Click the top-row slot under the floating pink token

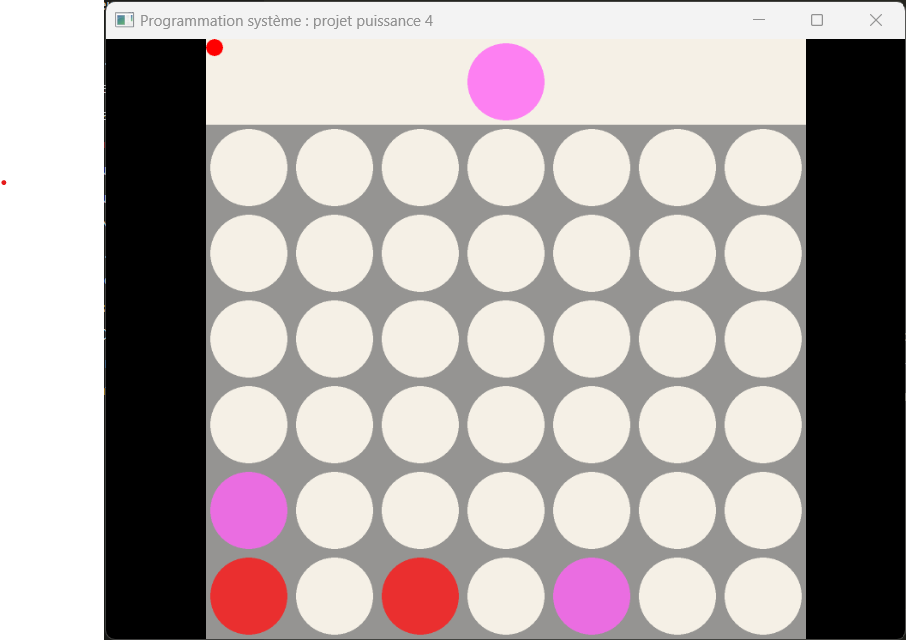tap(506, 168)
